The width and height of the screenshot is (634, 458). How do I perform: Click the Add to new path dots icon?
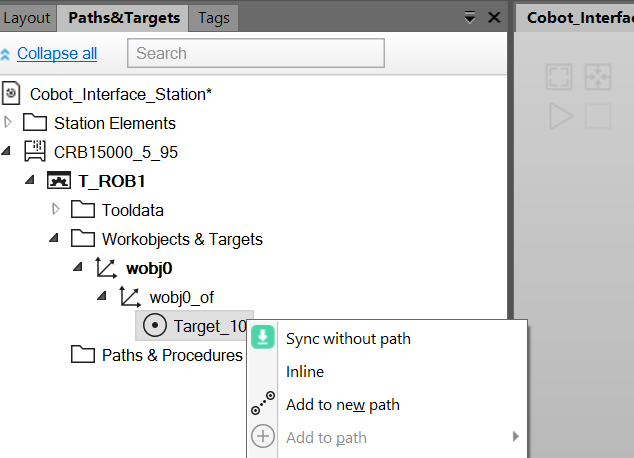(263, 403)
